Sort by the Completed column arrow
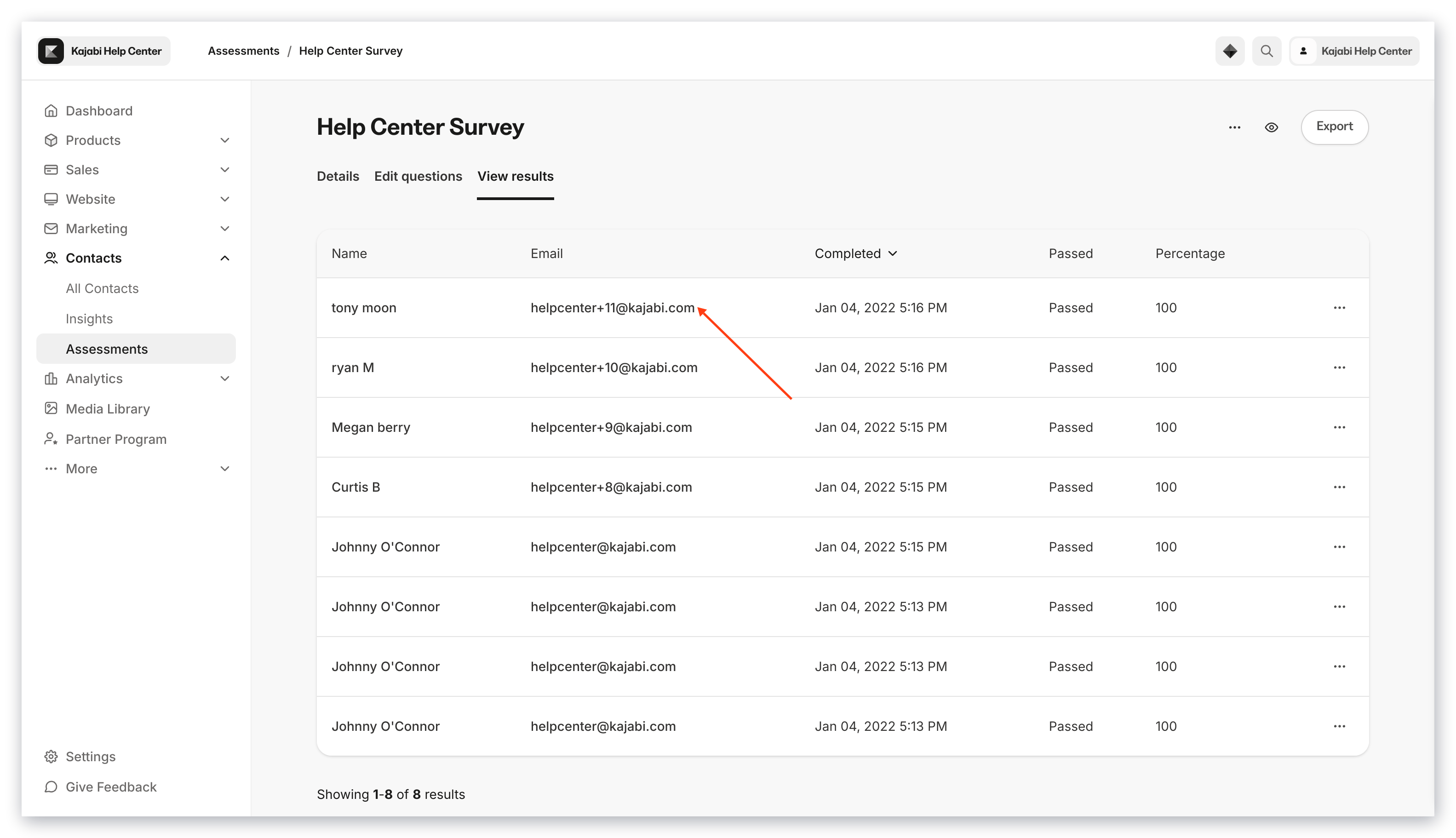This screenshot has width=1456, height=838. coord(892,253)
